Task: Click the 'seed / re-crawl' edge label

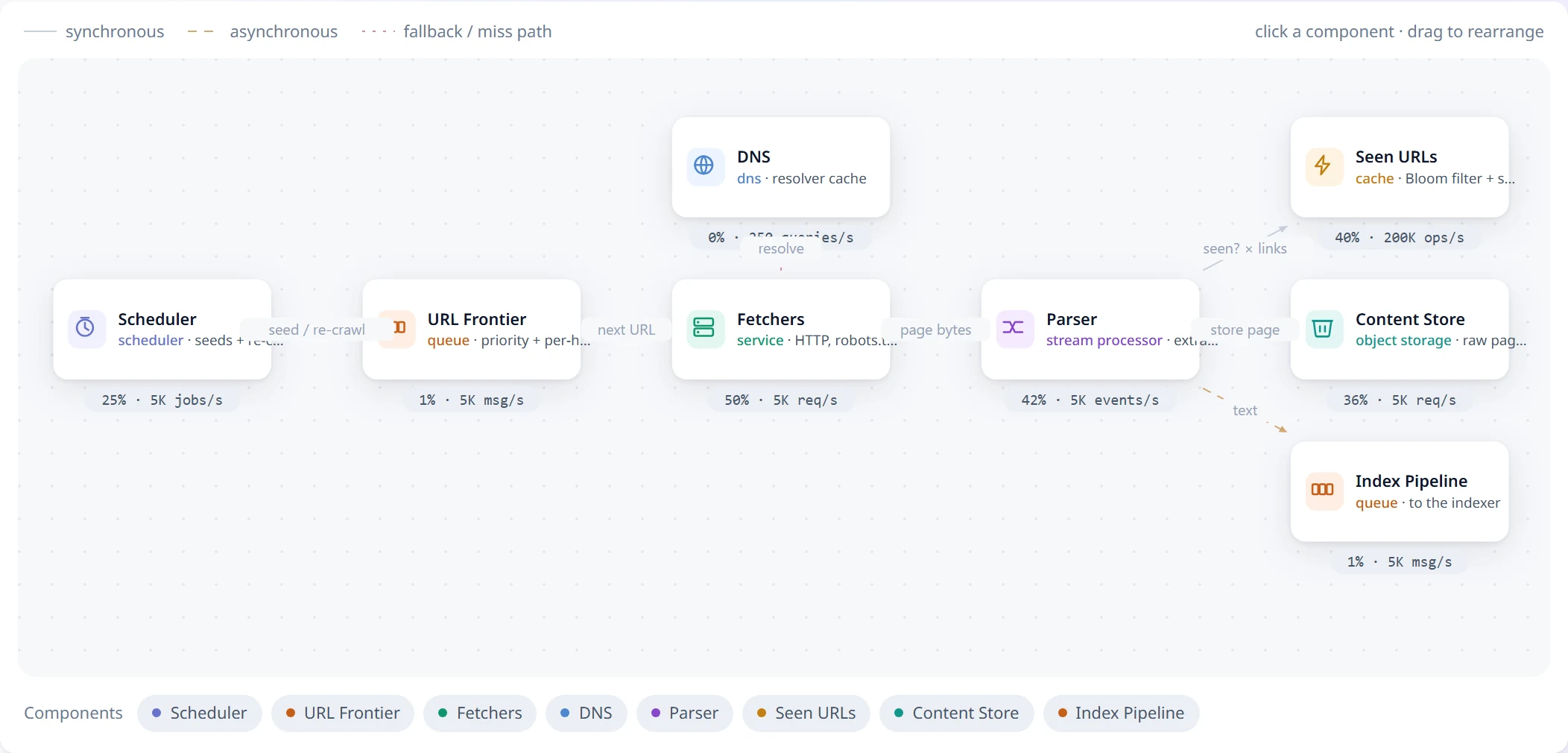Action: [x=317, y=330]
